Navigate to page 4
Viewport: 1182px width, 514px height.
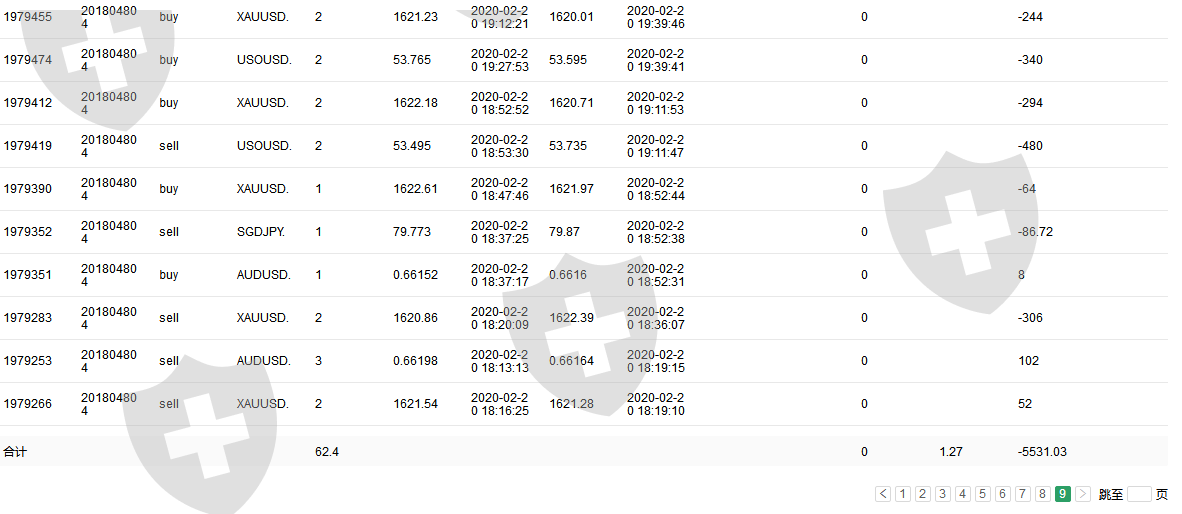[963, 494]
